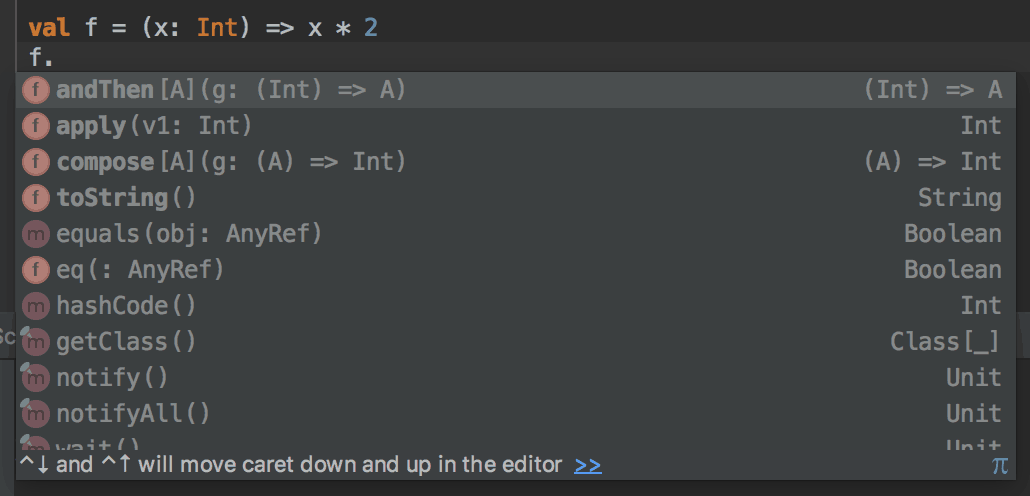Click the Class[_] return type of getClass
1030x496 pixels.
point(945,342)
